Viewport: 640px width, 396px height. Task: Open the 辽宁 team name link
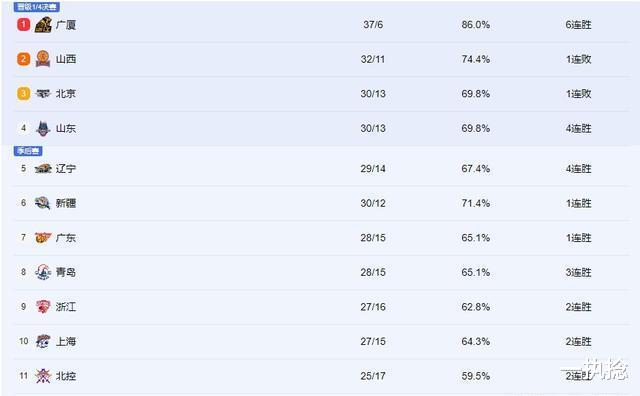(x=66, y=168)
